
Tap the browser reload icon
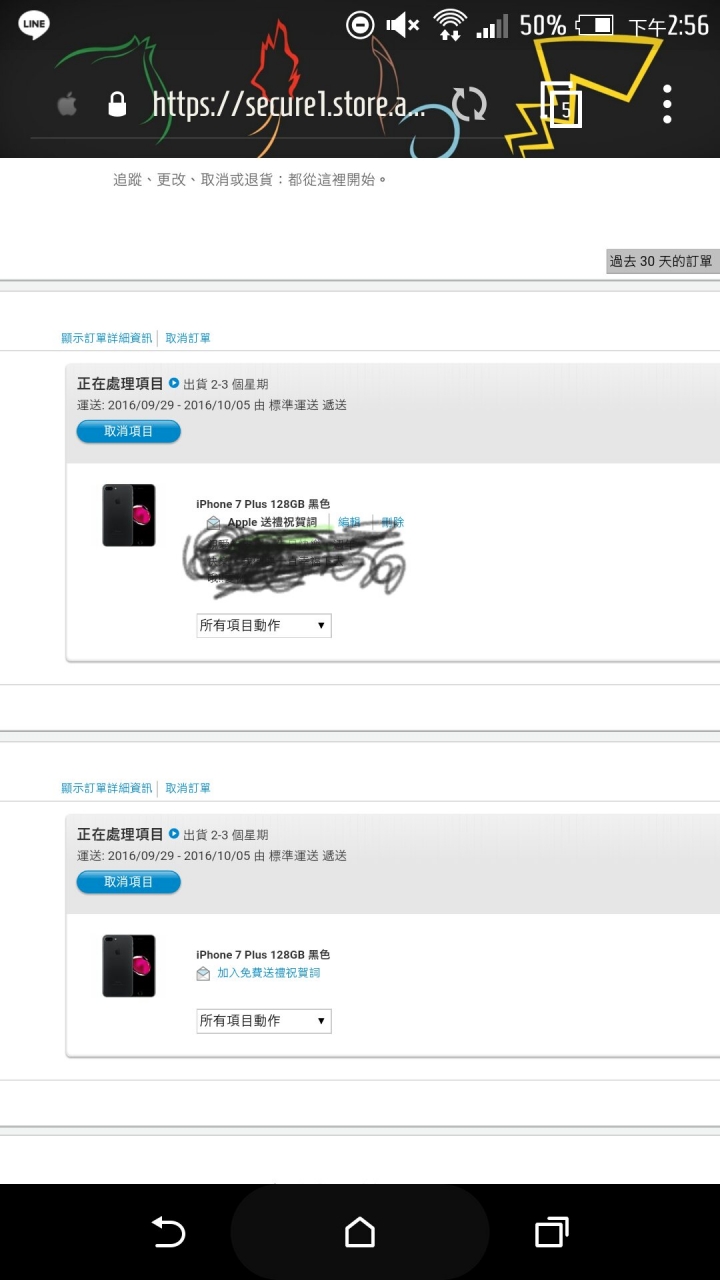click(469, 104)
